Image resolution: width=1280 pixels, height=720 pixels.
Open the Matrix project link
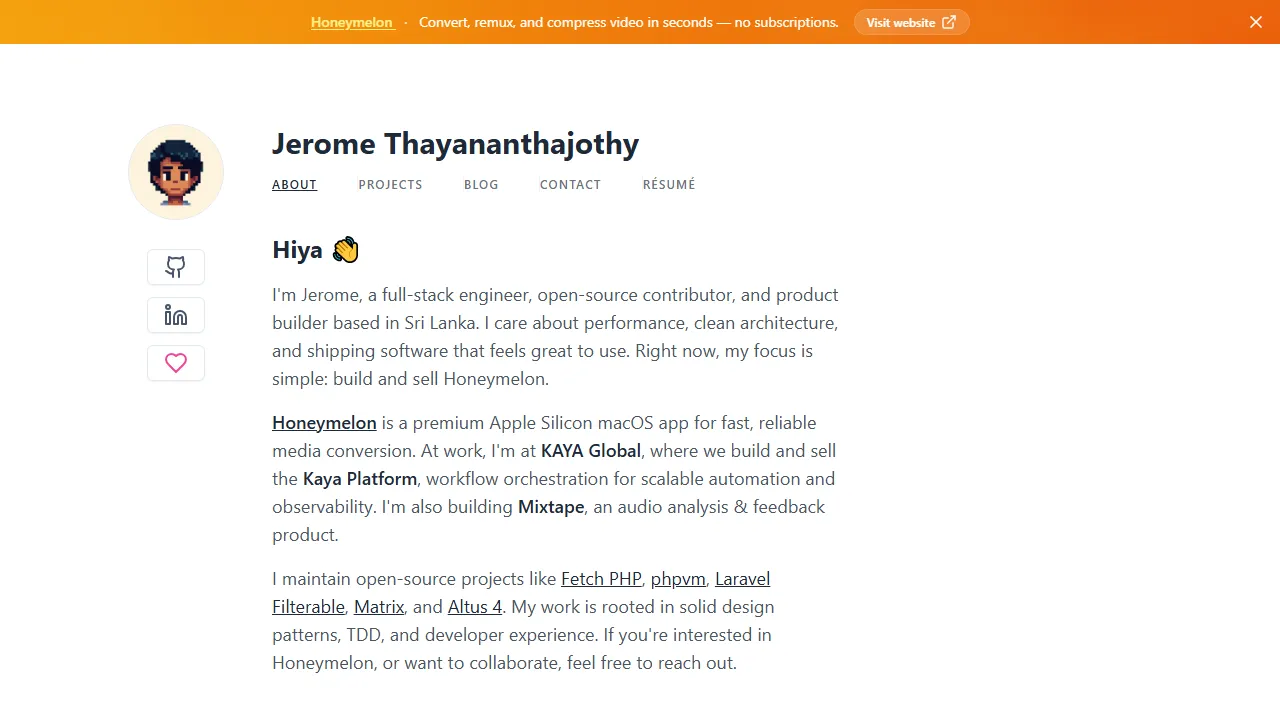[x=378, y=606]
